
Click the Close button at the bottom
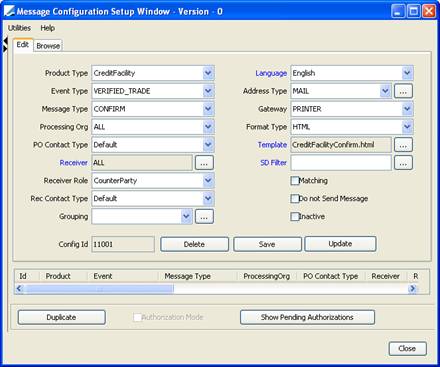(x=407, y=349)
